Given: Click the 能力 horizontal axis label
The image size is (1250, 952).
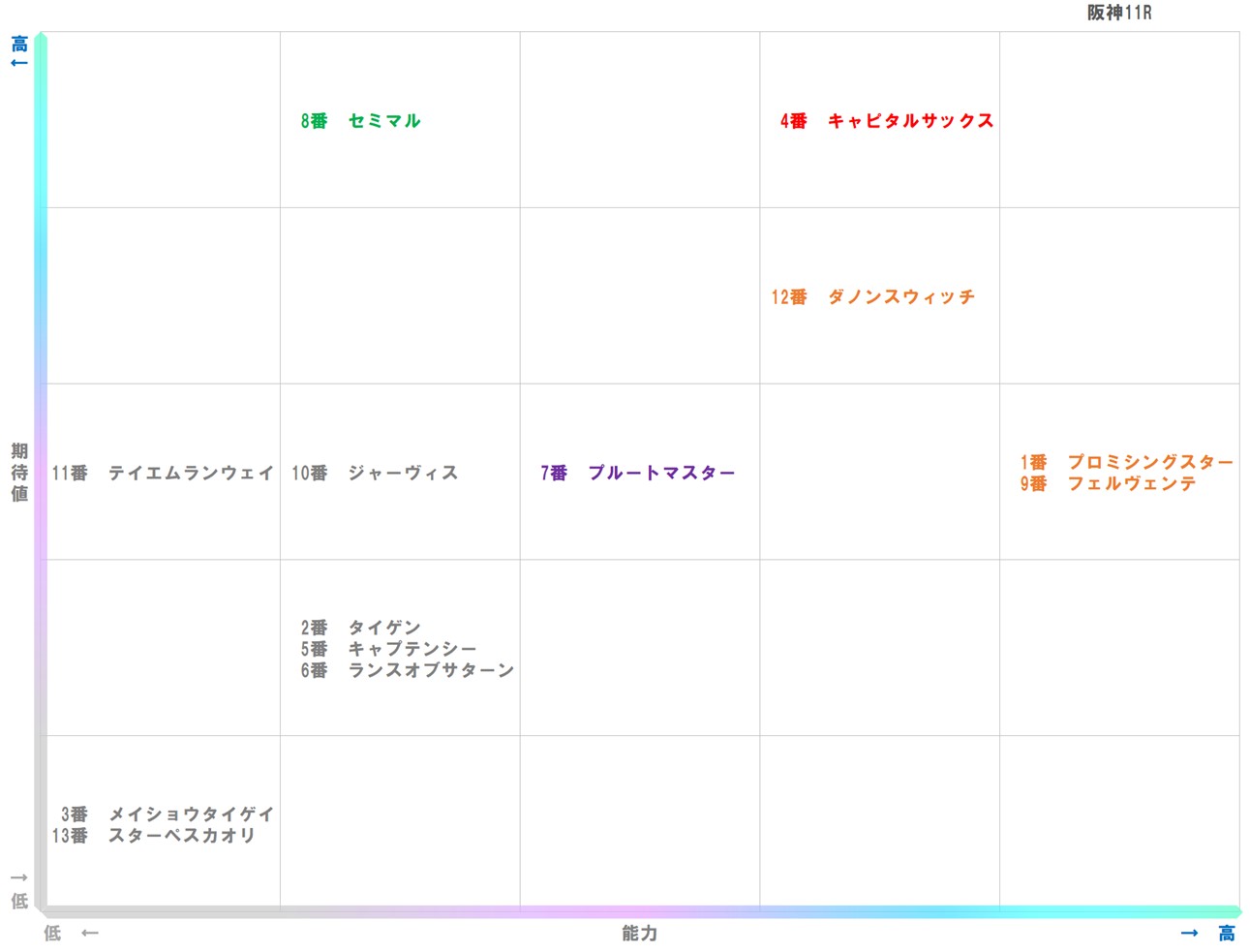Looking at the screenshot, I should click(639, 933).
